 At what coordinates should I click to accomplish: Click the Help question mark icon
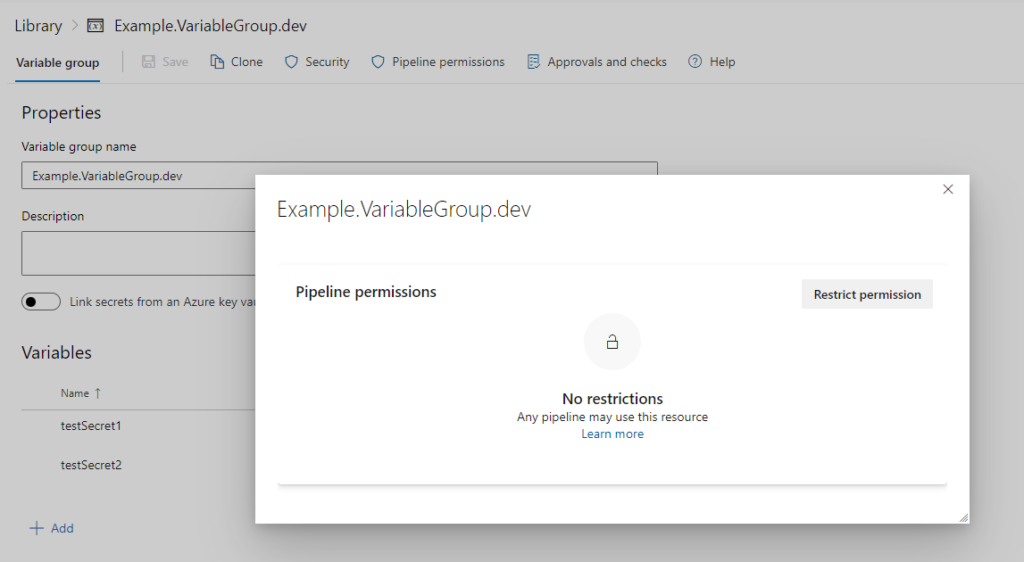(x=695, y=62)
